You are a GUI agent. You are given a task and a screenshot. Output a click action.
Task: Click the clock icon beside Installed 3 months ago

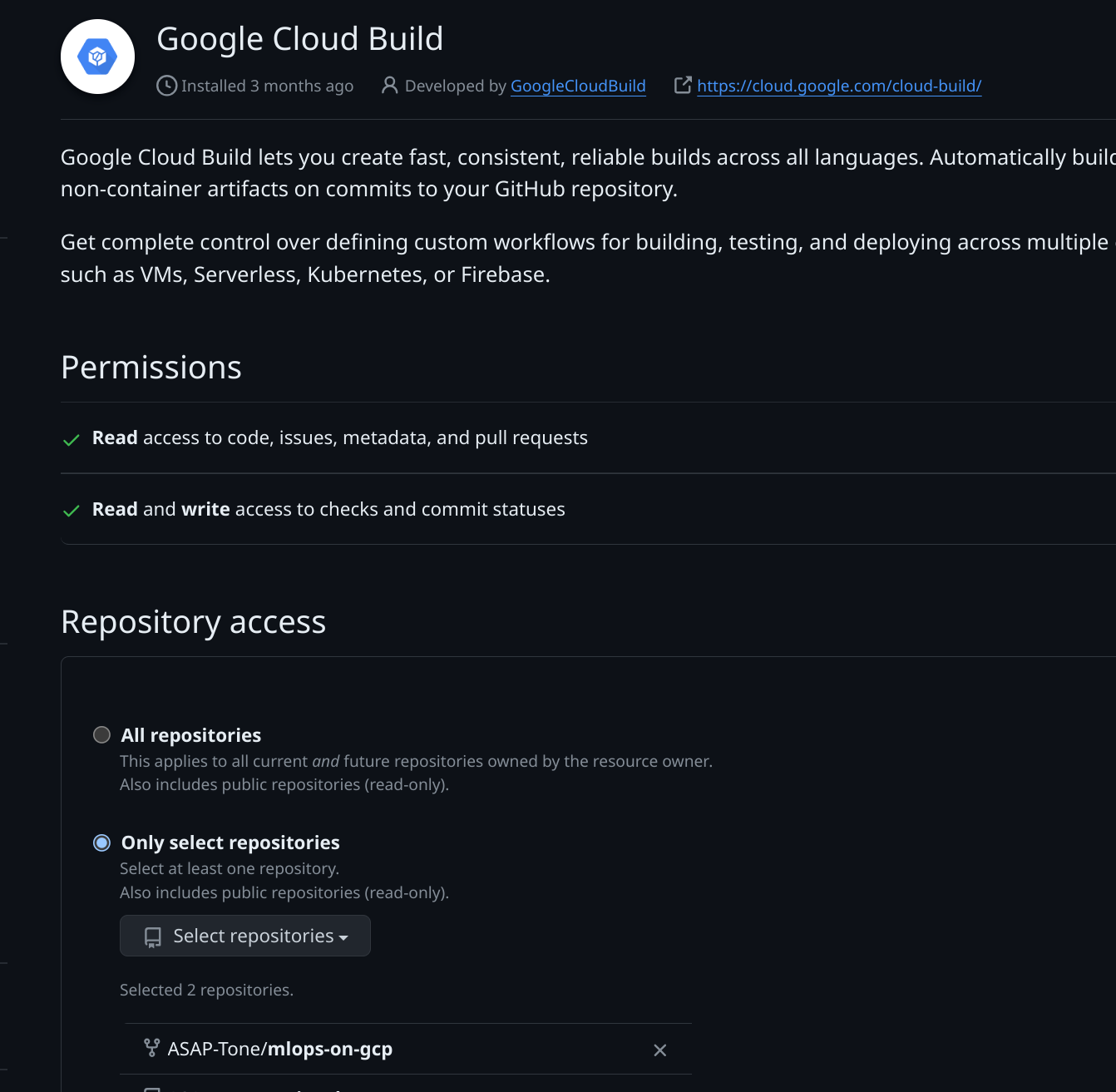pos(166,86)
